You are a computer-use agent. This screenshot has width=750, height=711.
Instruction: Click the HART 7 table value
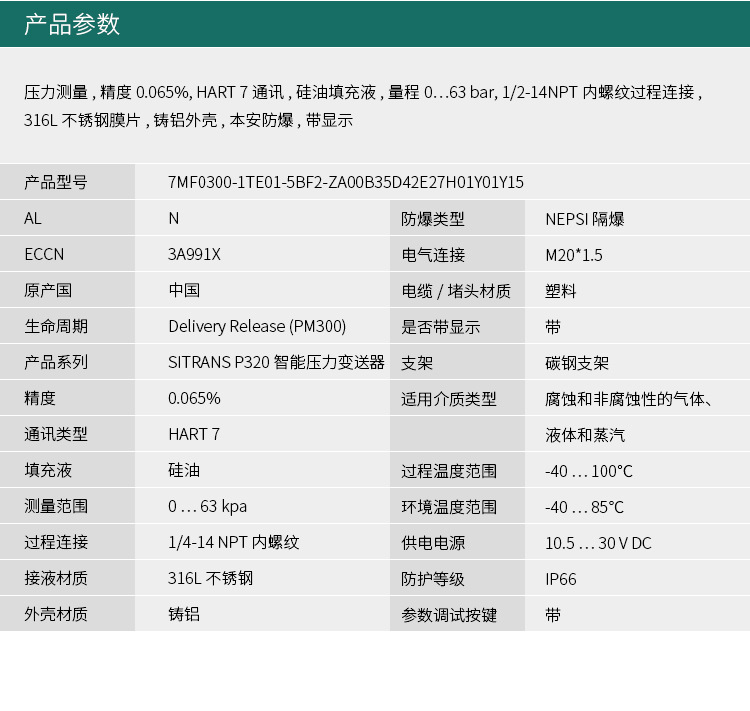click(x=194, y=434)
